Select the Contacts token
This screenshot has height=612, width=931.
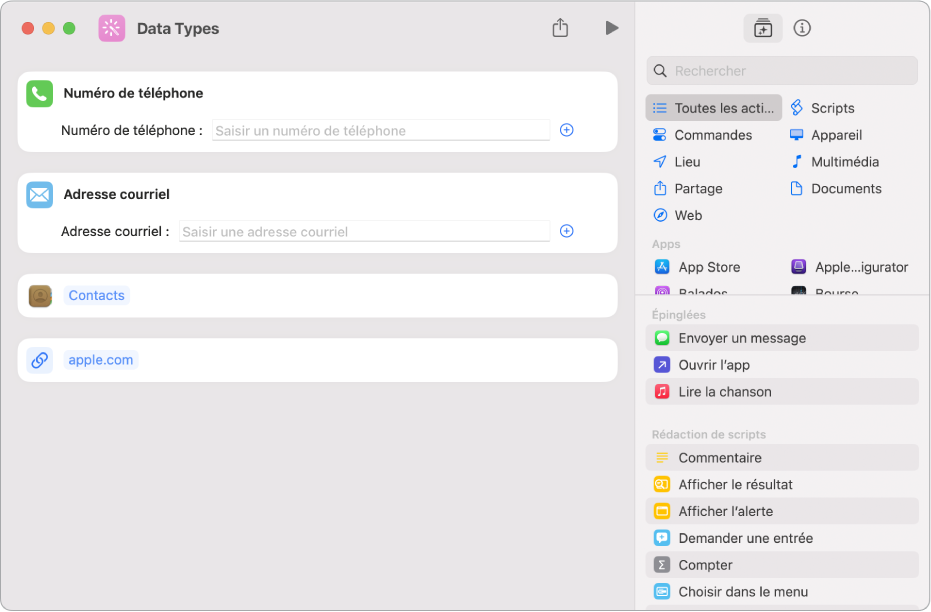96,296
